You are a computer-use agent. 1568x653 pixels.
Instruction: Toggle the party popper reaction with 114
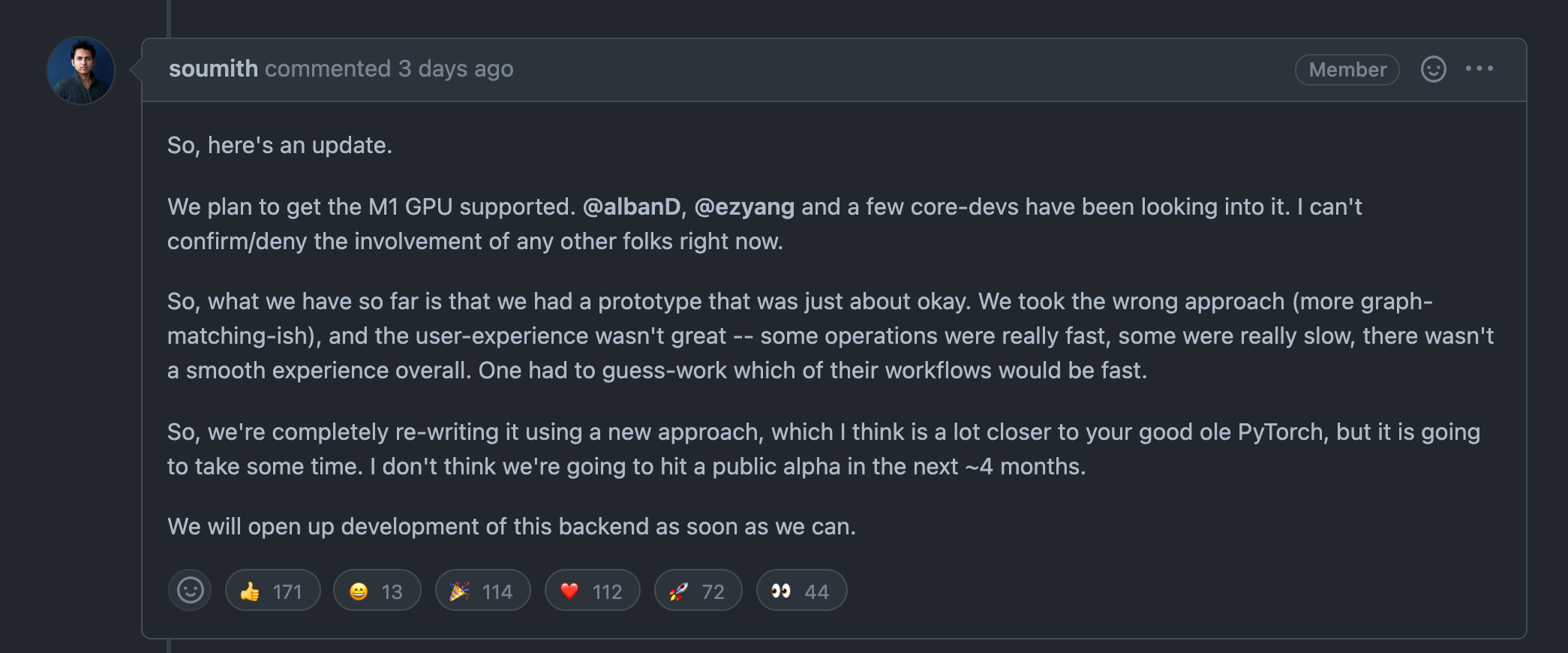(x=482, y=591)
